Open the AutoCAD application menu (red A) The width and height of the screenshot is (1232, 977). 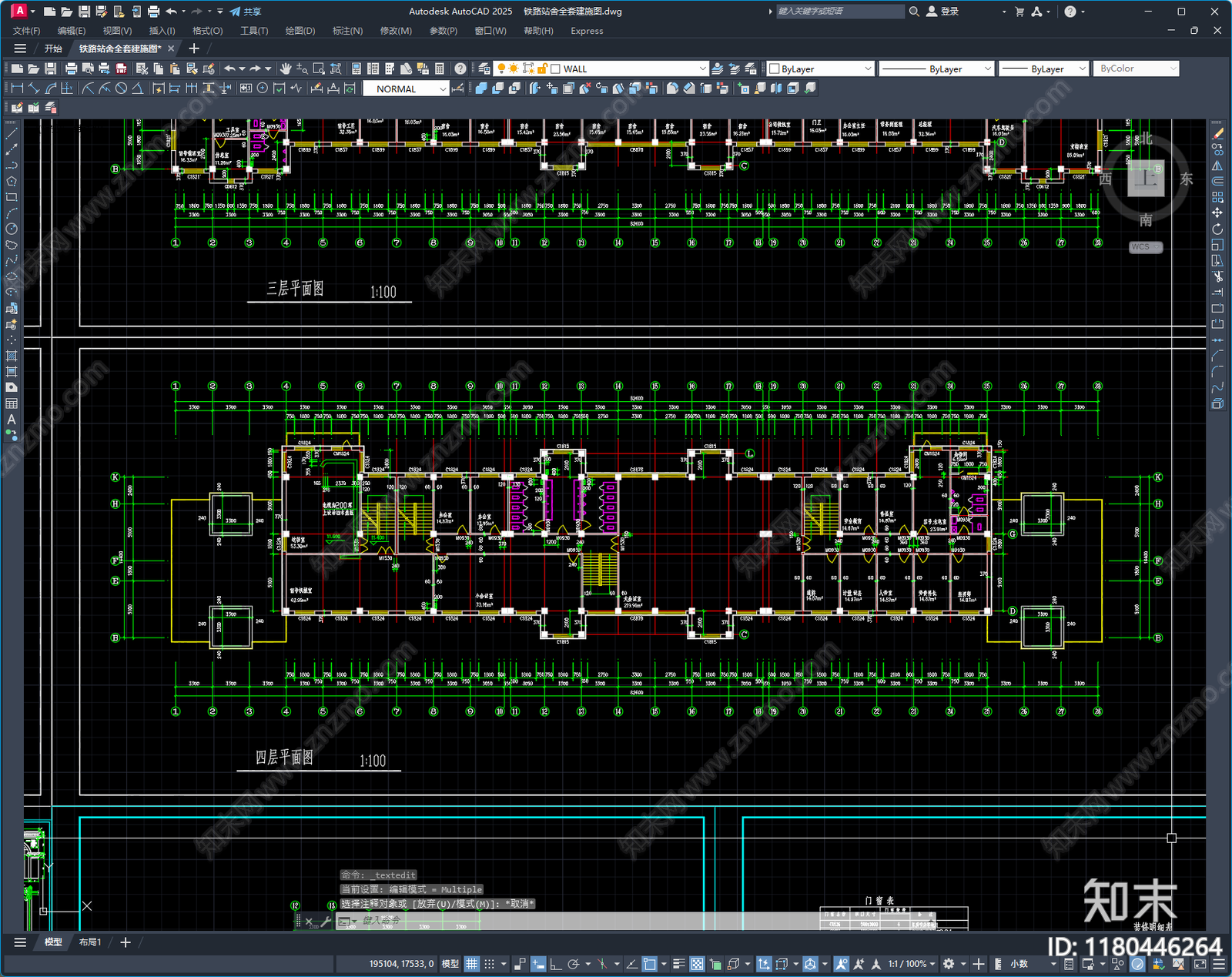point(19,11)
